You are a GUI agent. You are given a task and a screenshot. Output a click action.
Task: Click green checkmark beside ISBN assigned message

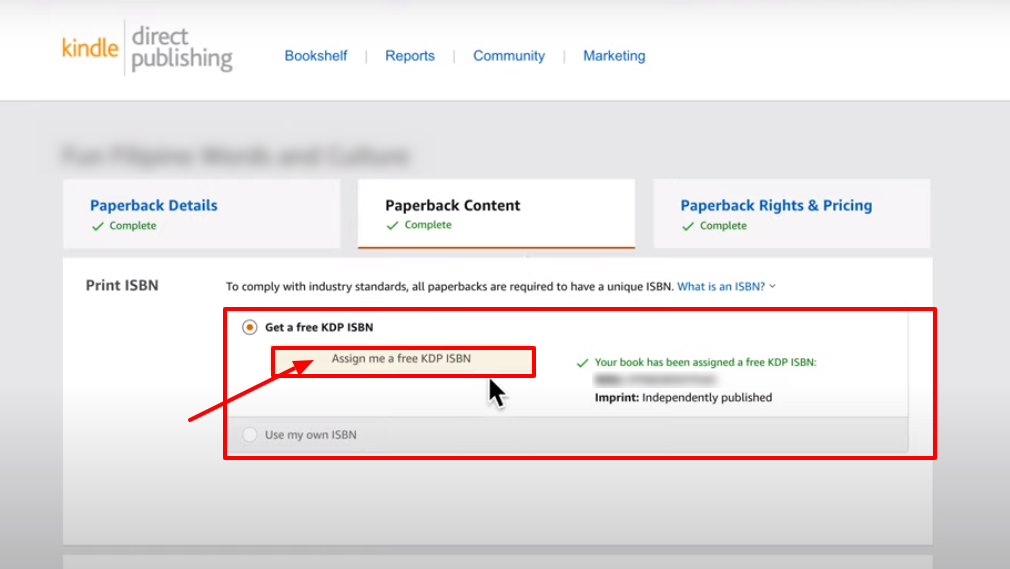[582, 363]
